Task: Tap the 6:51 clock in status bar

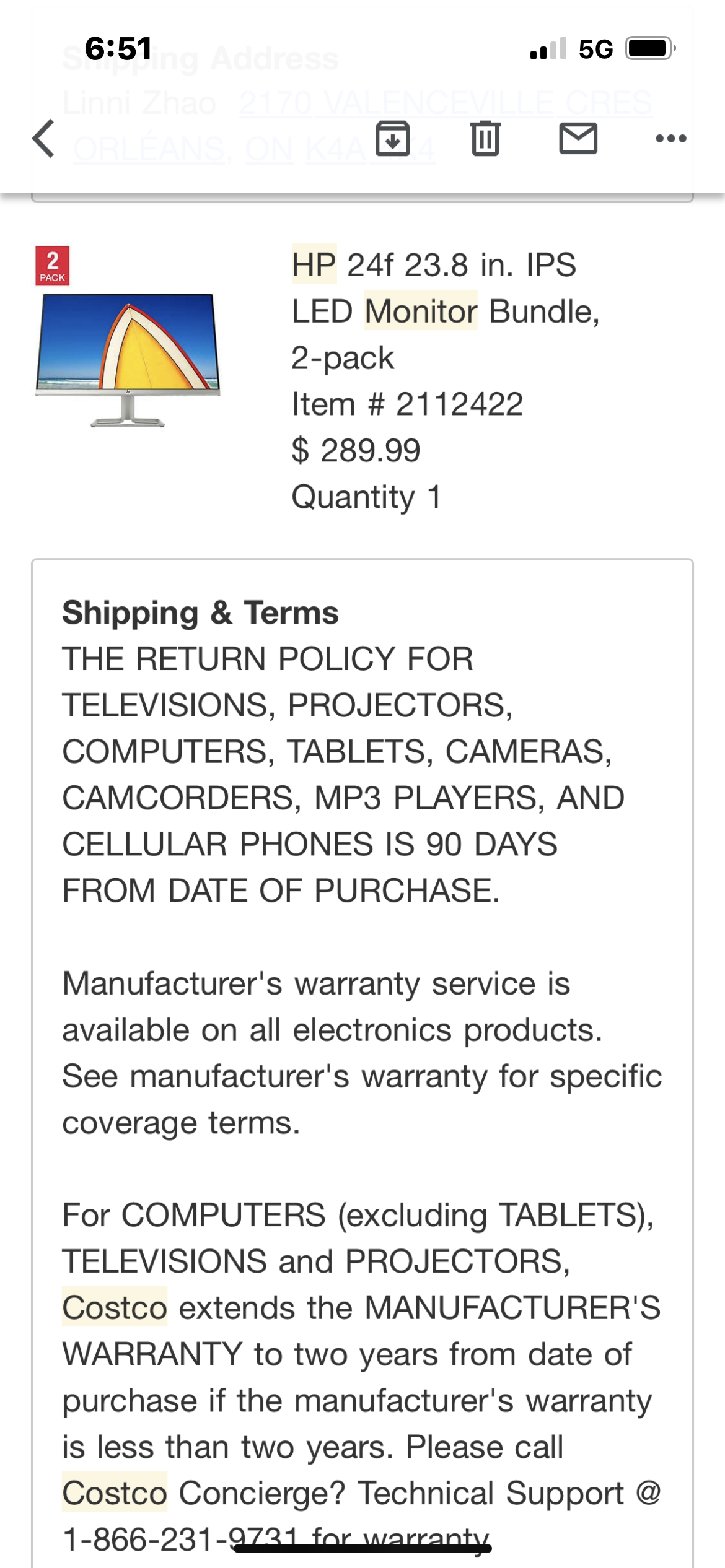Action: [118, 48]
